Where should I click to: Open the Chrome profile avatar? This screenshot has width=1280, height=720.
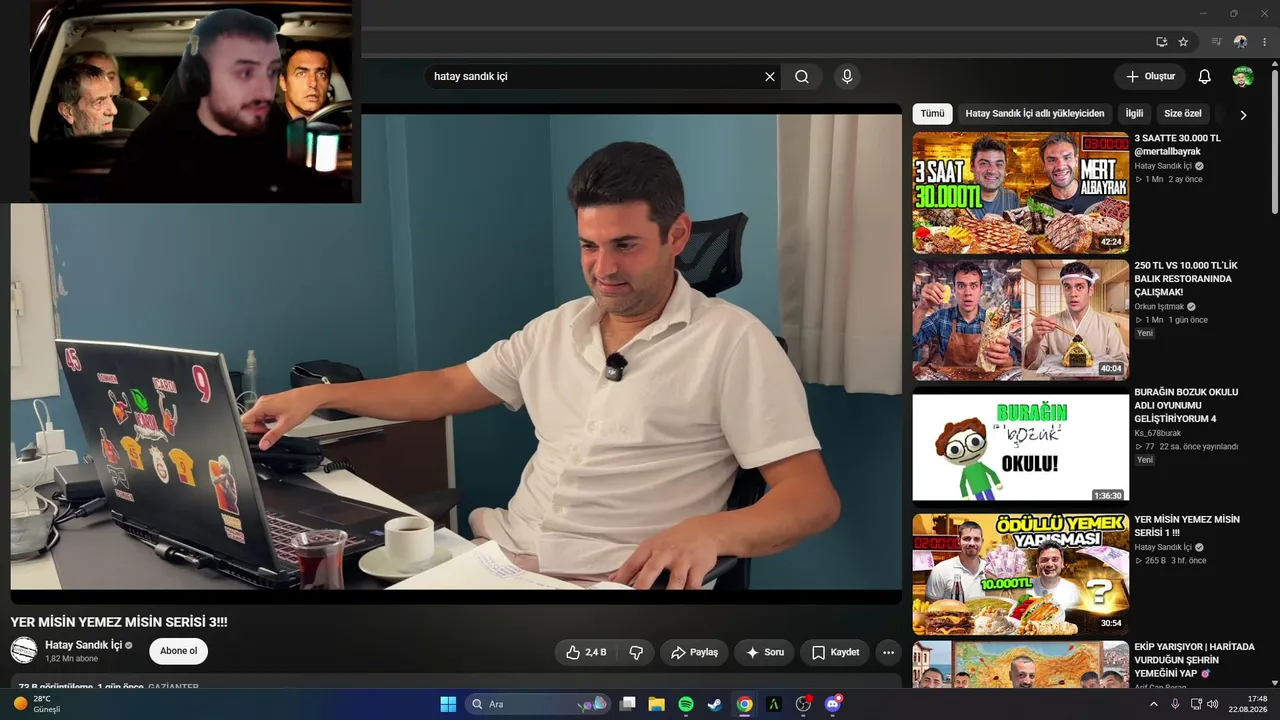[x=1241, y=42]
